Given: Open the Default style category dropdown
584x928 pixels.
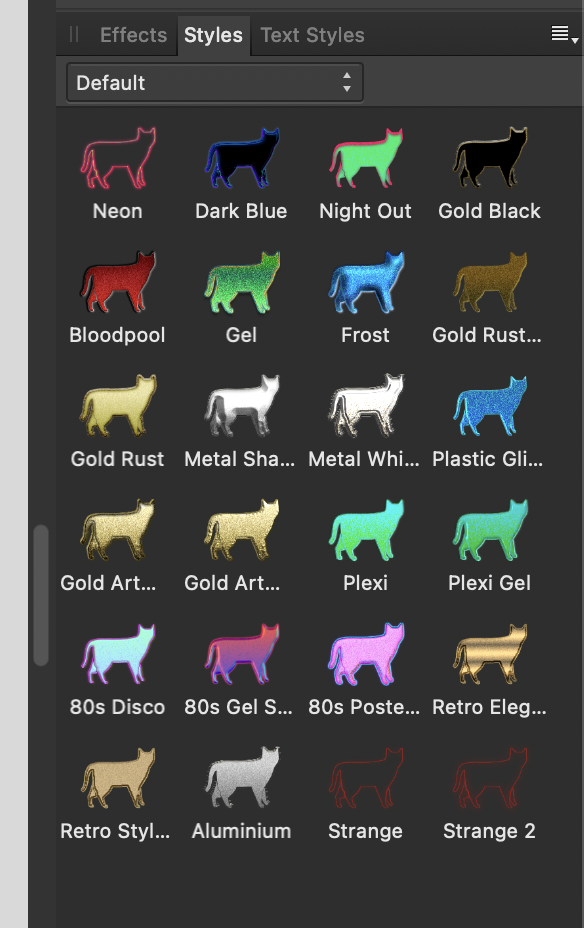Looking at the screenshot, I should click(215, 83).
